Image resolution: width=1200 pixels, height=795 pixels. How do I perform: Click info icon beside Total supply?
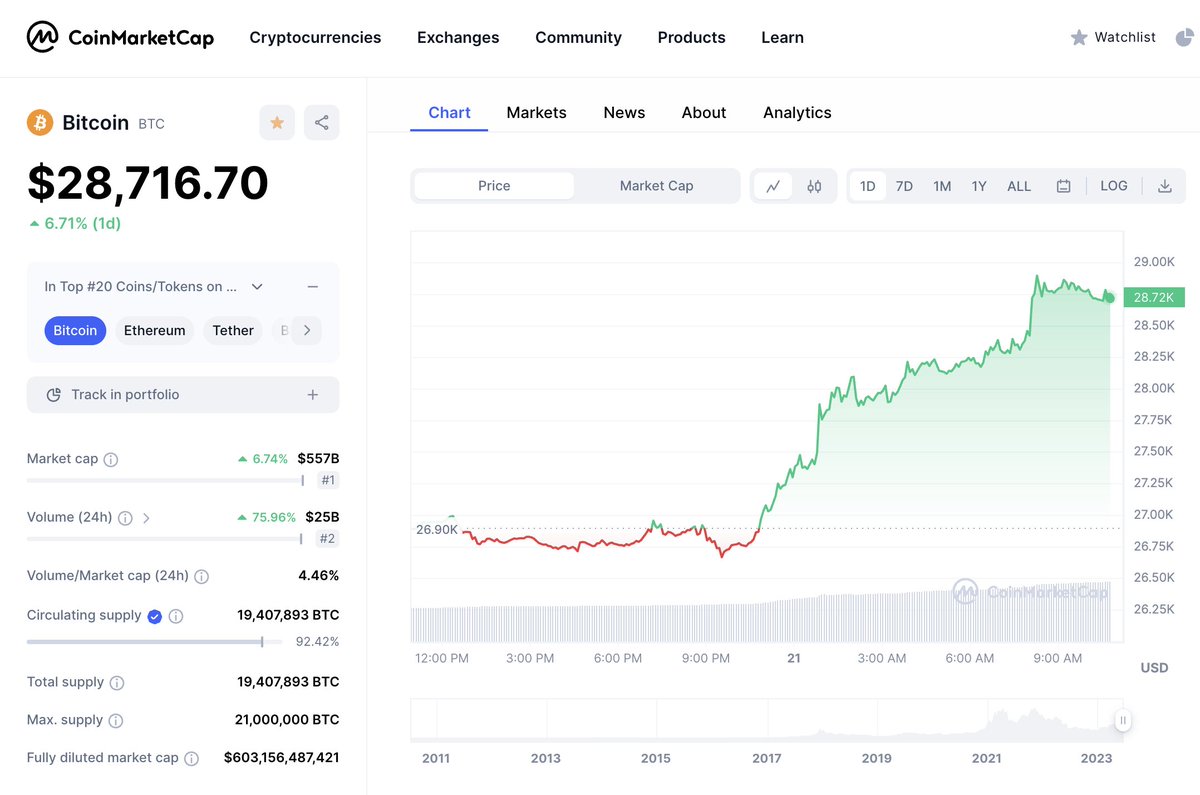tap(117, 683)
